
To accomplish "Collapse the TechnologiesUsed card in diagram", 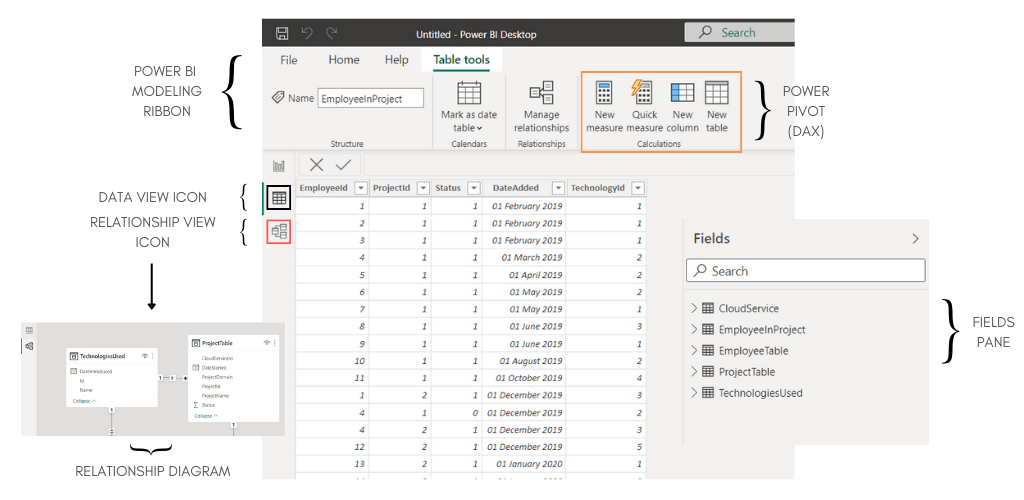I will tap(85, 401).
